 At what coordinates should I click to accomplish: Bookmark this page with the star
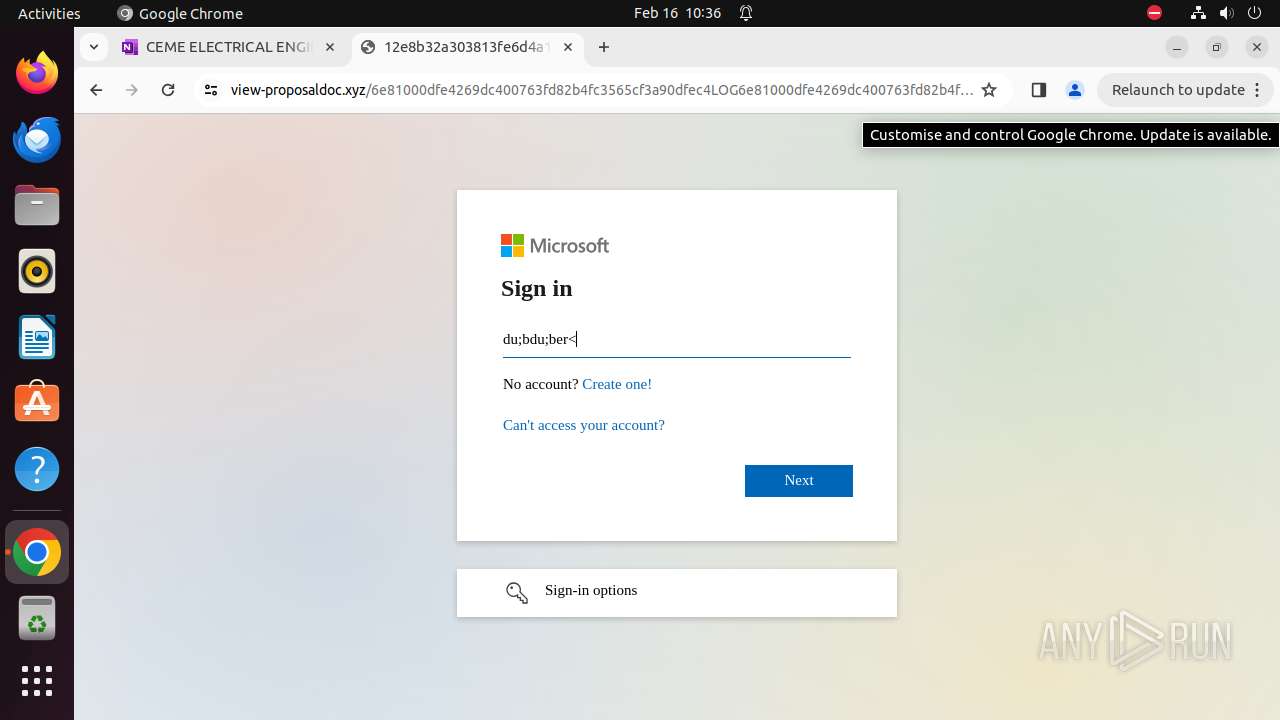pos(989,90)
